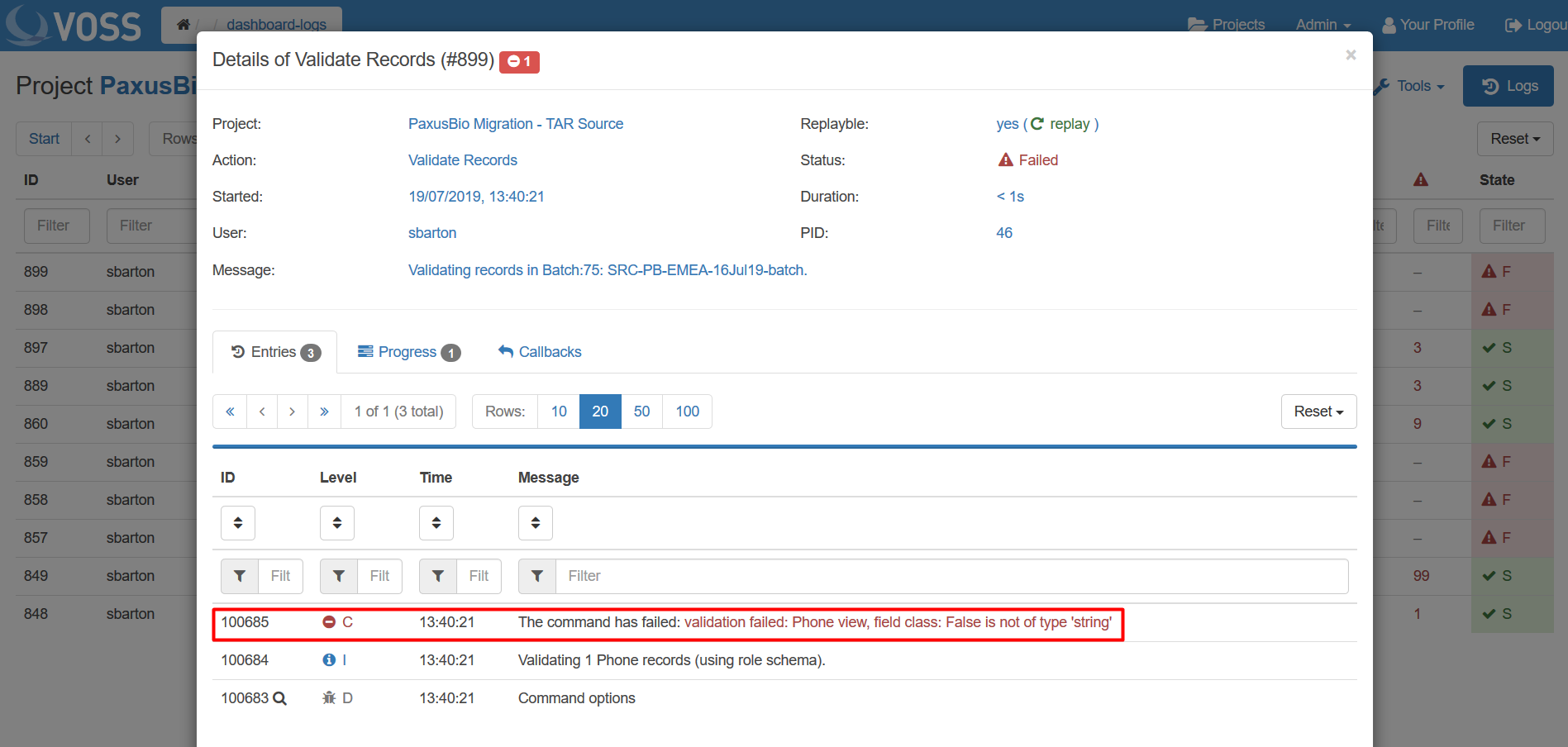Switch to the Callbacks tab

tap(540, 352)
